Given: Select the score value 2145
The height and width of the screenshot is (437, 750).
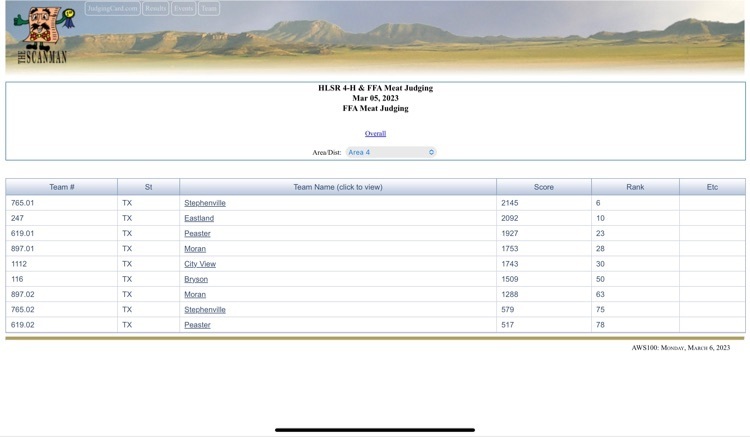Looking at the screenshot, I should point(510,203).
